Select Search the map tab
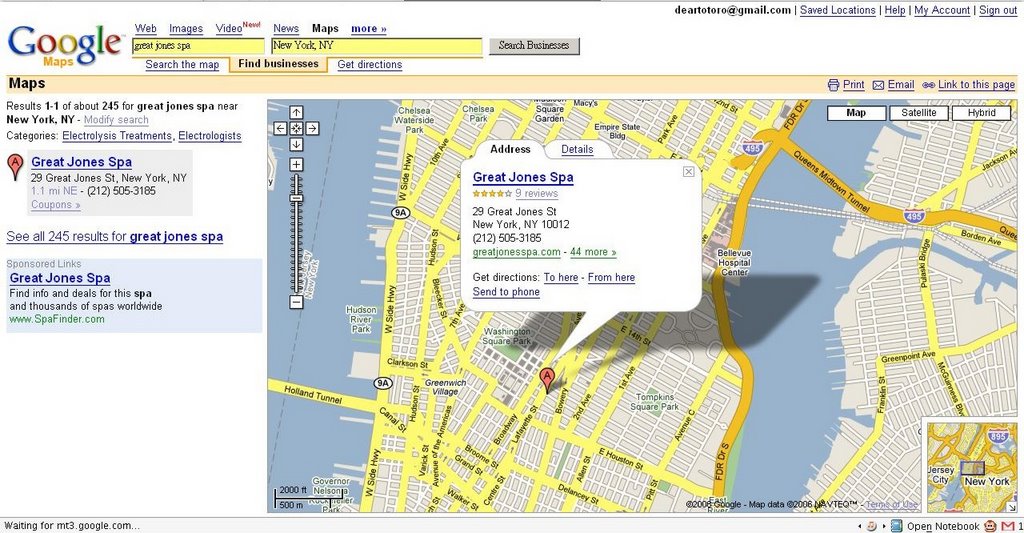This screenshot has width=1024, height=533. click(182, 64)
